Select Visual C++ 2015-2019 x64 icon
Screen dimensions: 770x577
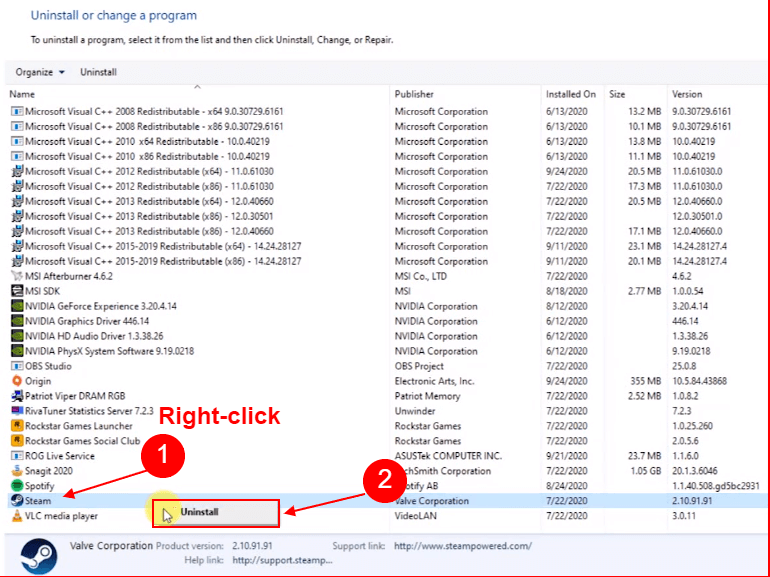(x=17, y=246)
